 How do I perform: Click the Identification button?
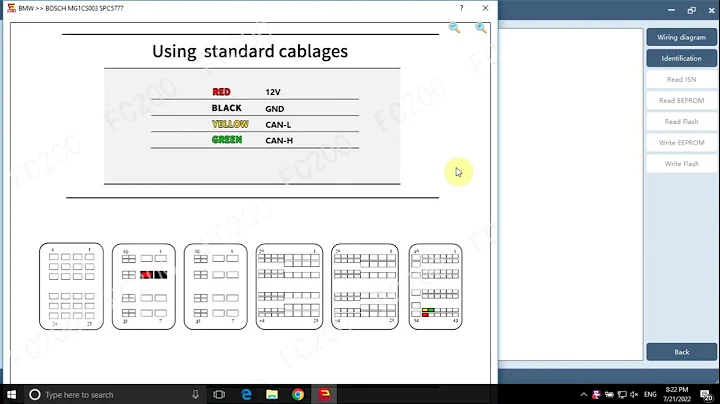[x=681, y=58]
